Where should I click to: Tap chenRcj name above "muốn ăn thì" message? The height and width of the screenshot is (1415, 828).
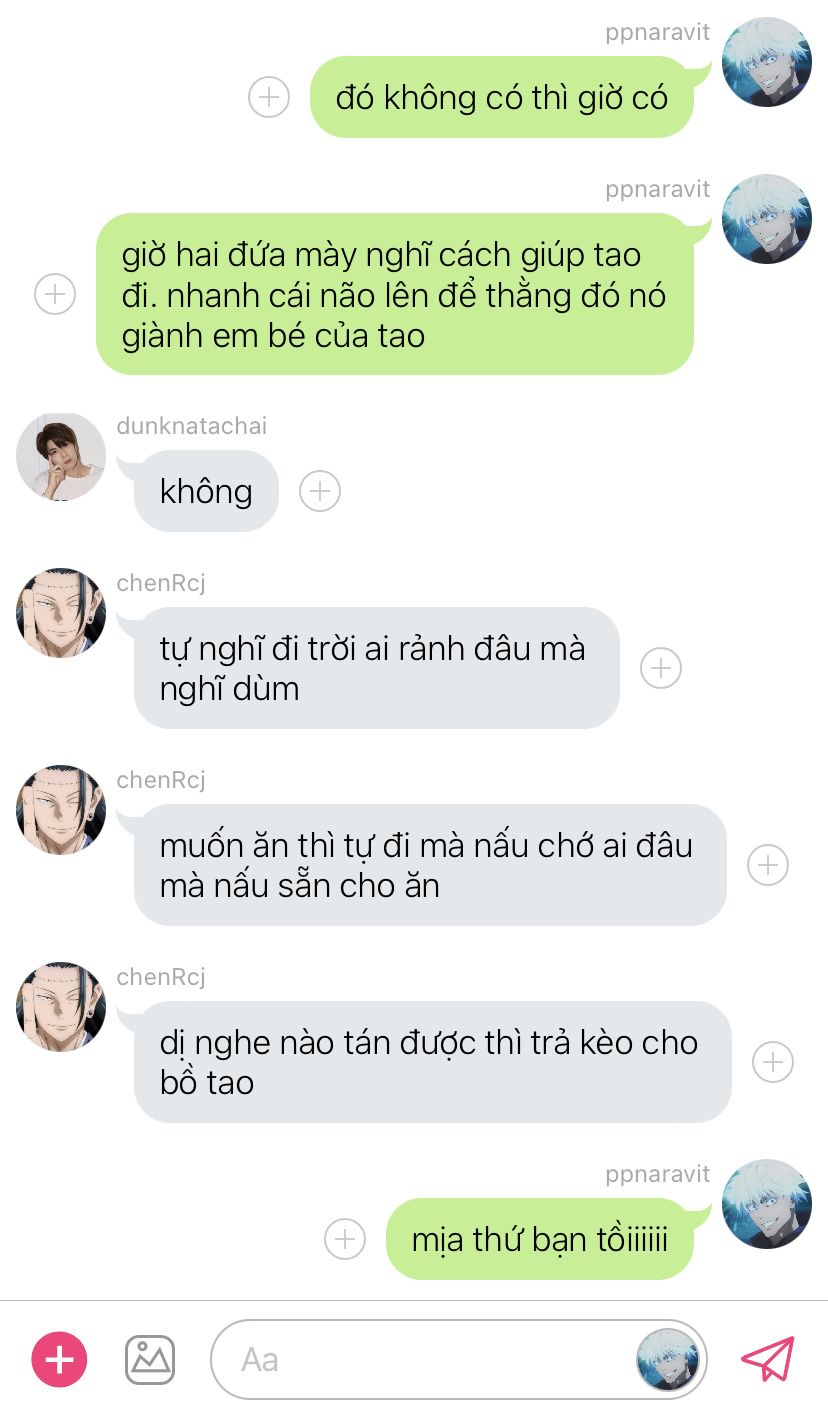click(161, 780)
